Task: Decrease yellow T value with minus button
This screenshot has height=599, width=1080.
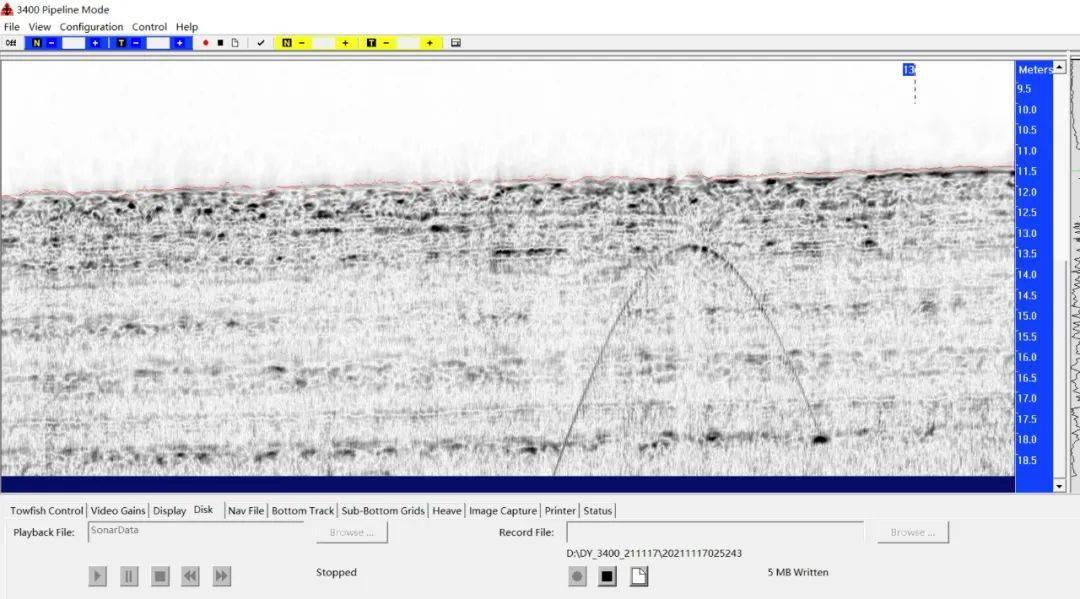Action: [x=386, y=43]
